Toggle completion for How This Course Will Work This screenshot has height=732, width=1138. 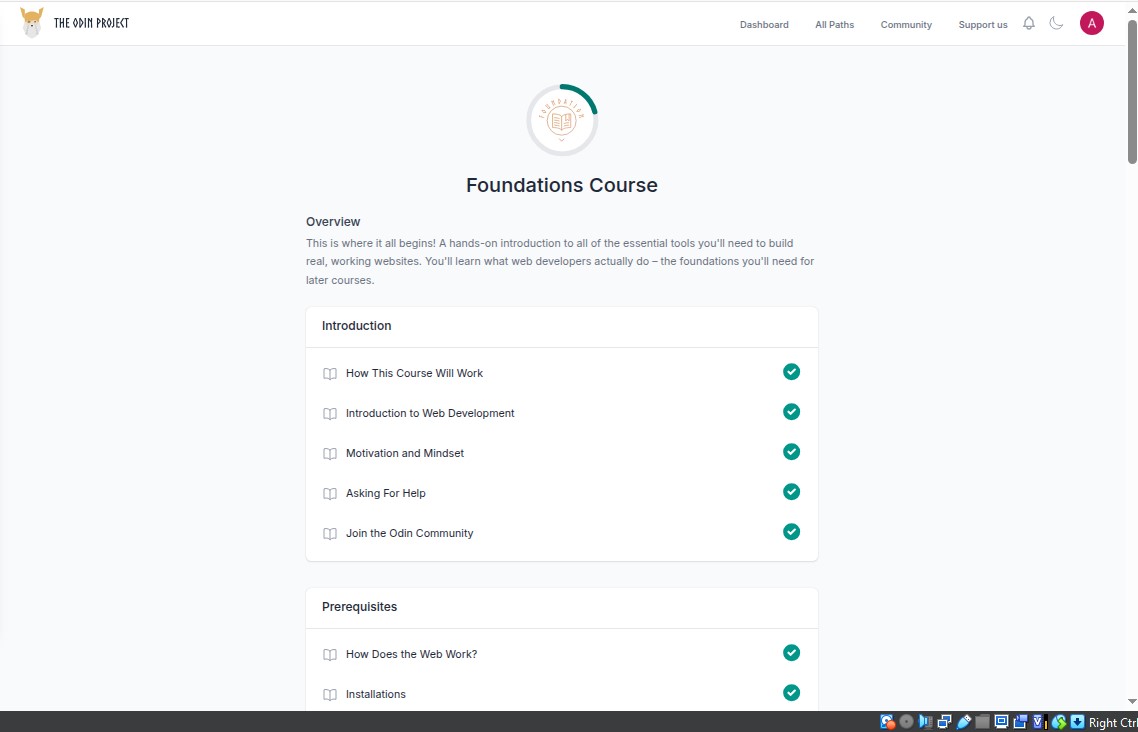[x=791, y=371]
